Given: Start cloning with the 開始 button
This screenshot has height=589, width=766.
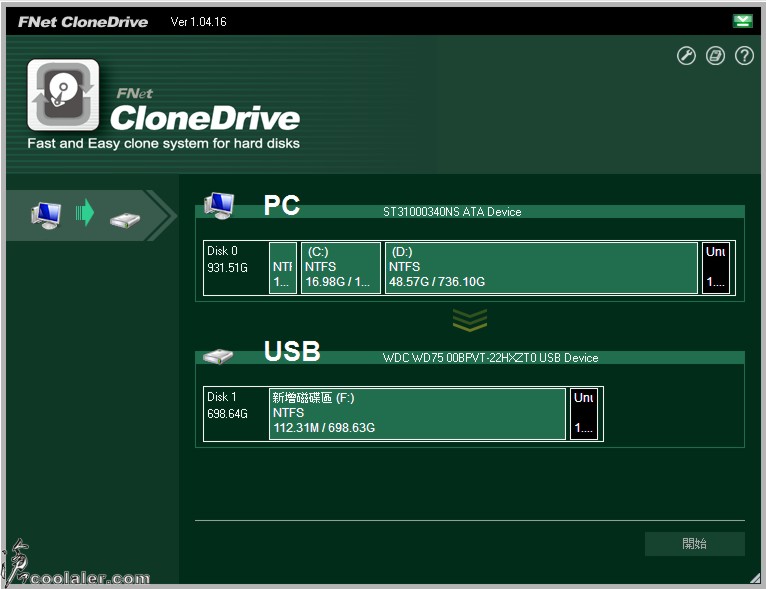Looking at the screenshot, I should (695, 544).
